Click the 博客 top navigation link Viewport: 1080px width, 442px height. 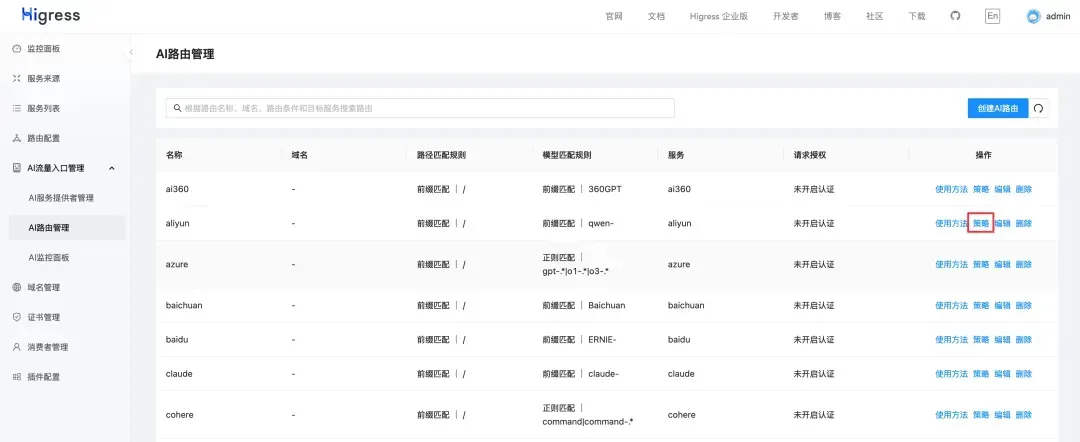click(x=832, y=17)
